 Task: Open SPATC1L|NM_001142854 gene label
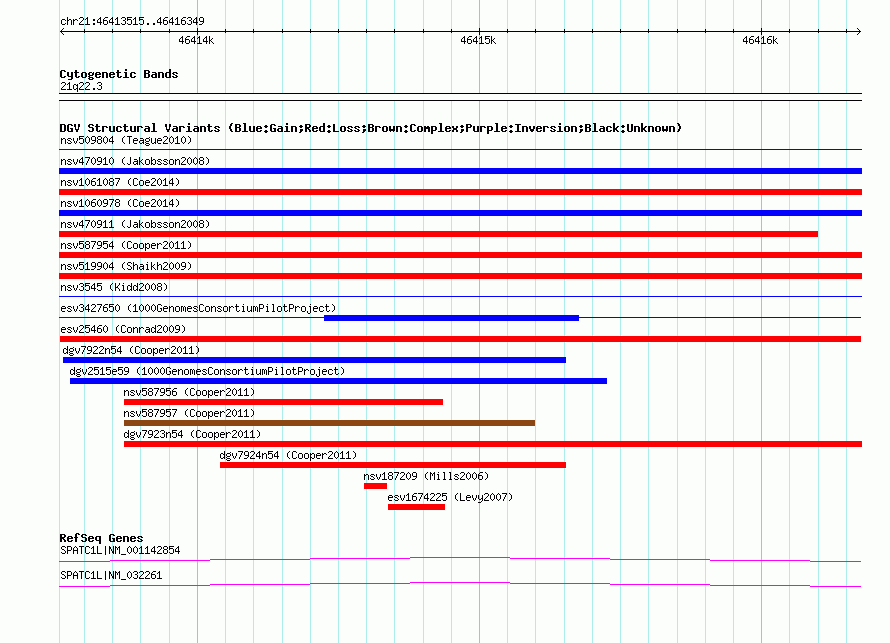(120, 550)
